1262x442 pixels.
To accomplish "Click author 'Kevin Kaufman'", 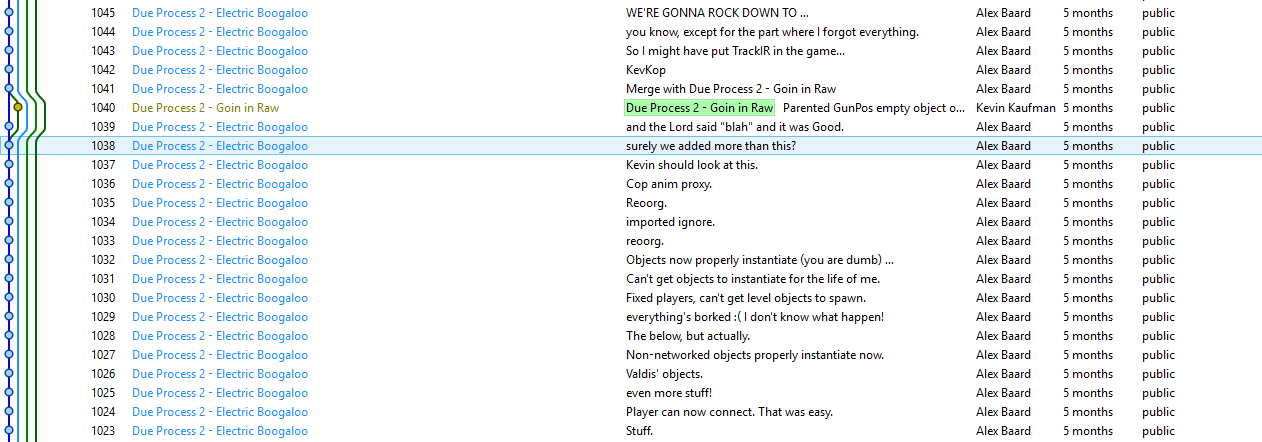I will point(1015,108).
